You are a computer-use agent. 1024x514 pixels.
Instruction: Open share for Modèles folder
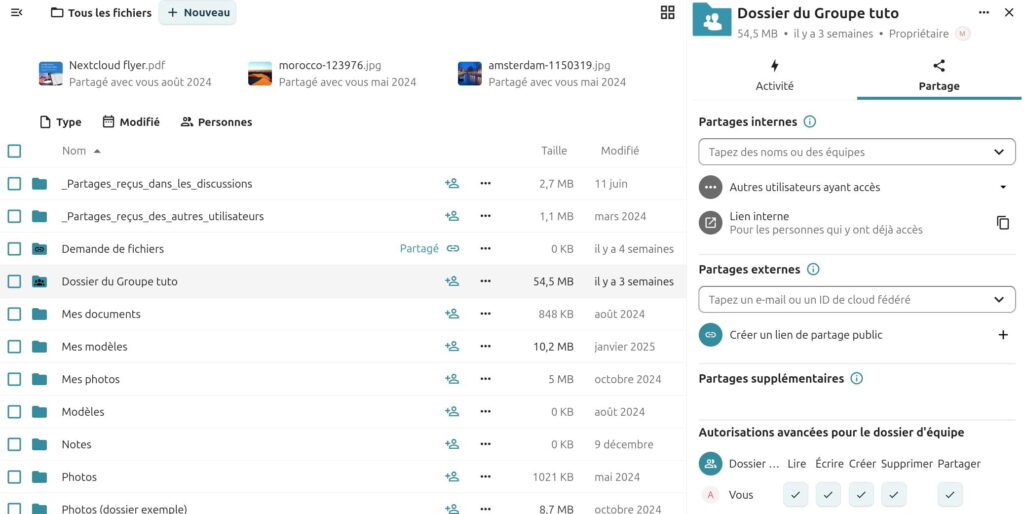coord(452,411)
